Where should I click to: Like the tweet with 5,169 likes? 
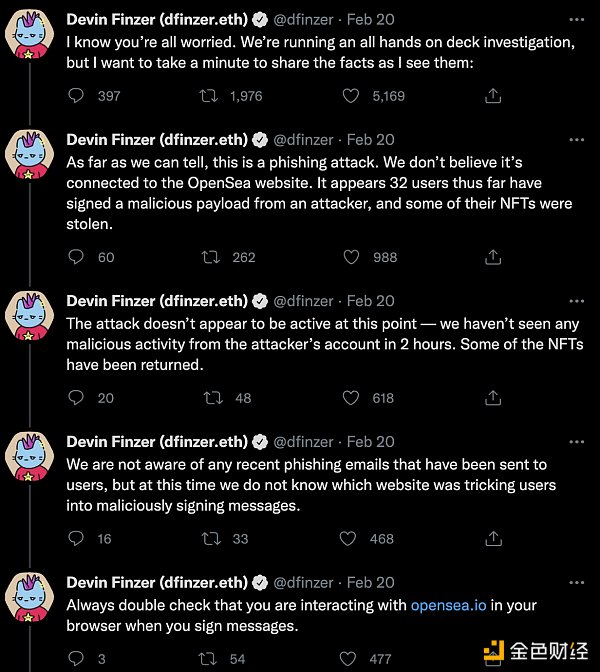click(x=351, y=96)
